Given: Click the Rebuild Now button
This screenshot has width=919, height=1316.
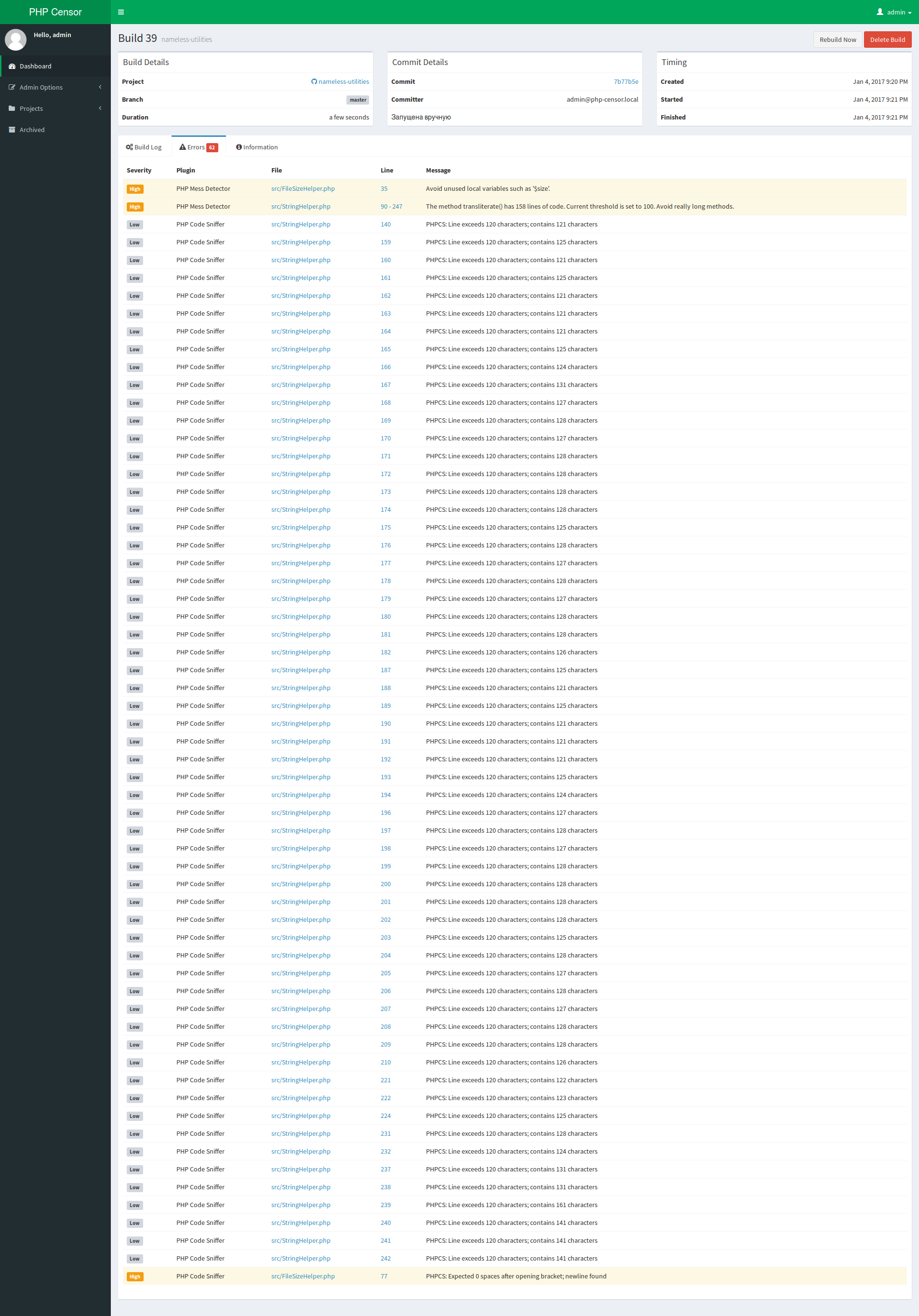Looking at the screenshot, I should point(837,39).
